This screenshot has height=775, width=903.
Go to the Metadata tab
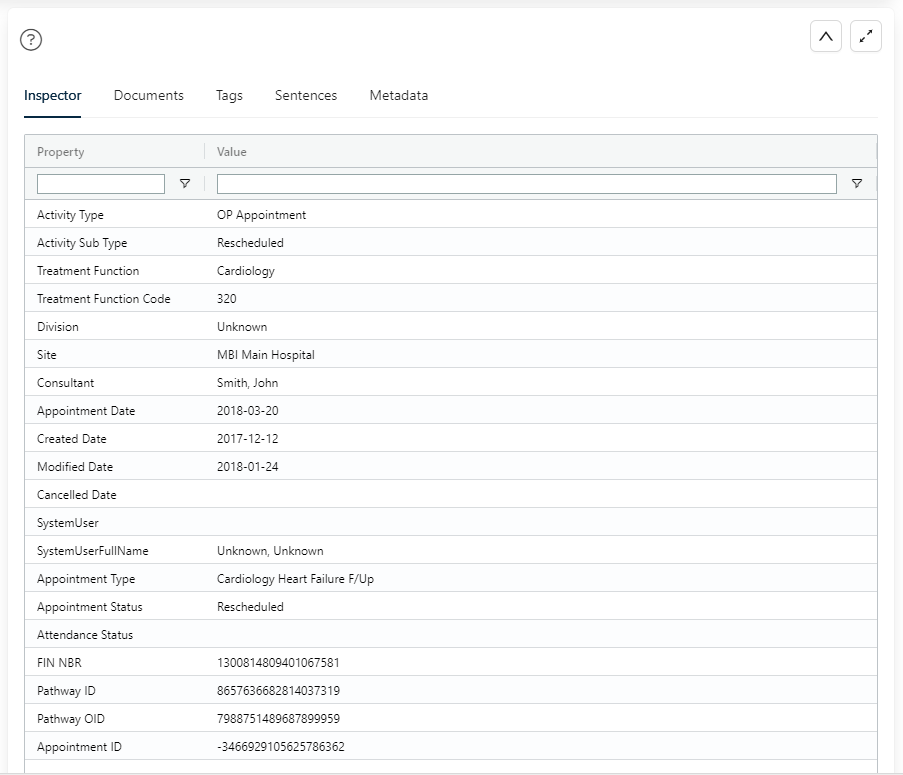398,96
